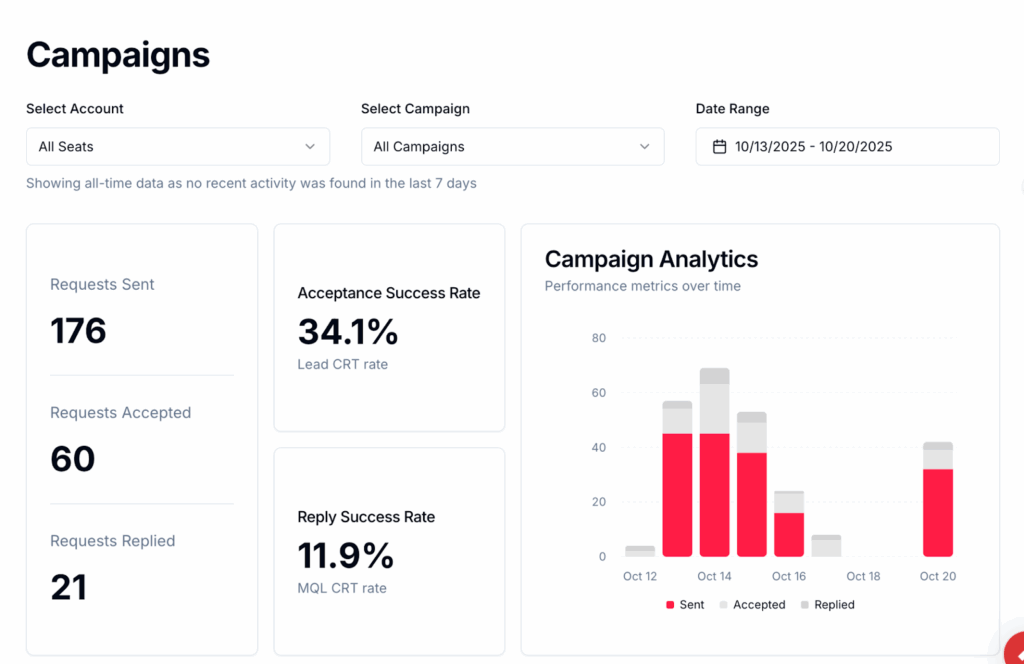
Task: Toggle the Accepted series in the legend
Action: coord(753,605)
